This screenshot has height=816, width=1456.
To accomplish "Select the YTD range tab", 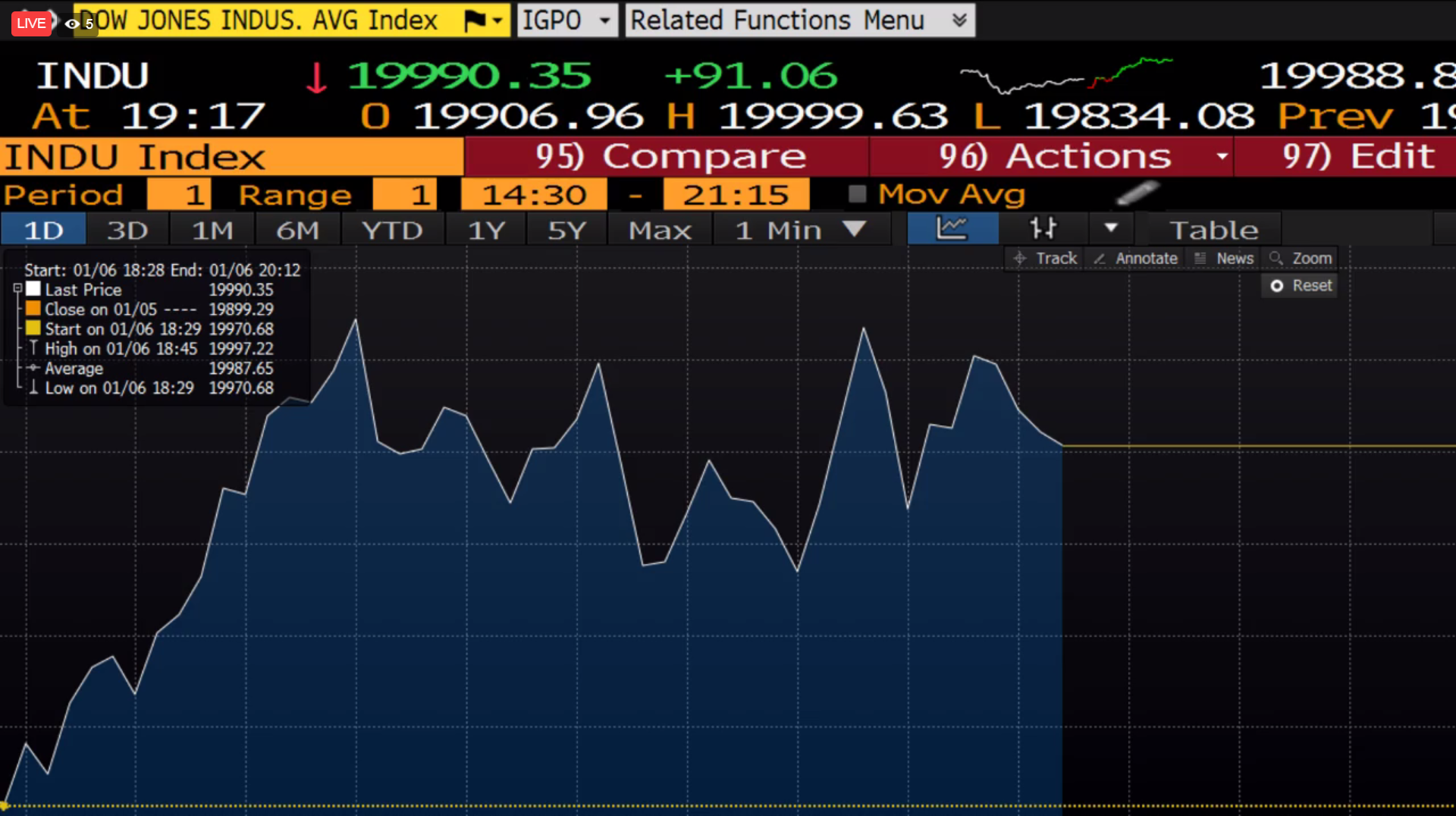I will pos(392,230).
